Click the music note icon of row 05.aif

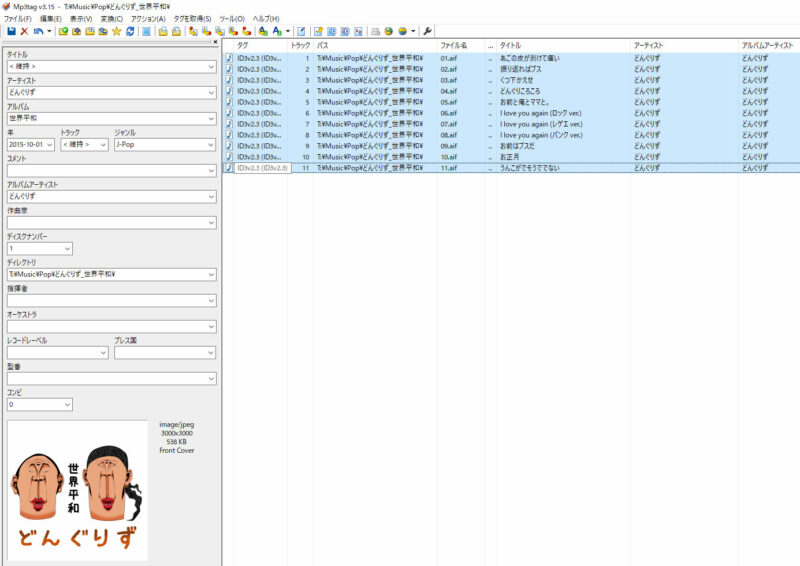(x=229, y=102)
